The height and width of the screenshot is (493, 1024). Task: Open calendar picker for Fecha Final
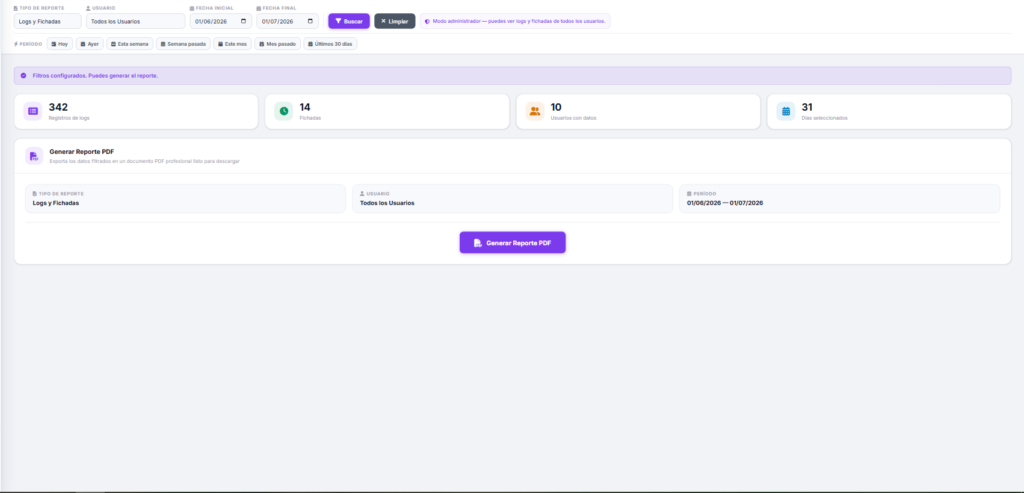click(311, 22)
